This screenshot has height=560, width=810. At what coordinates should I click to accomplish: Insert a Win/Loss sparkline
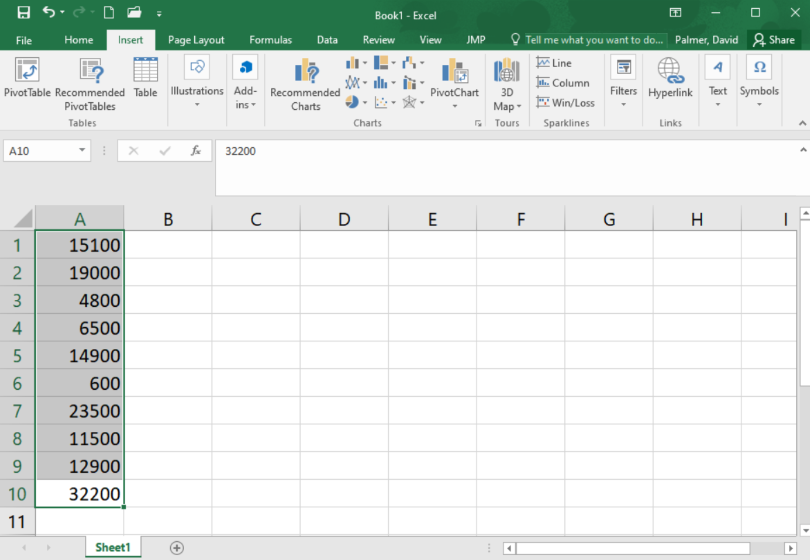point(565,102)
